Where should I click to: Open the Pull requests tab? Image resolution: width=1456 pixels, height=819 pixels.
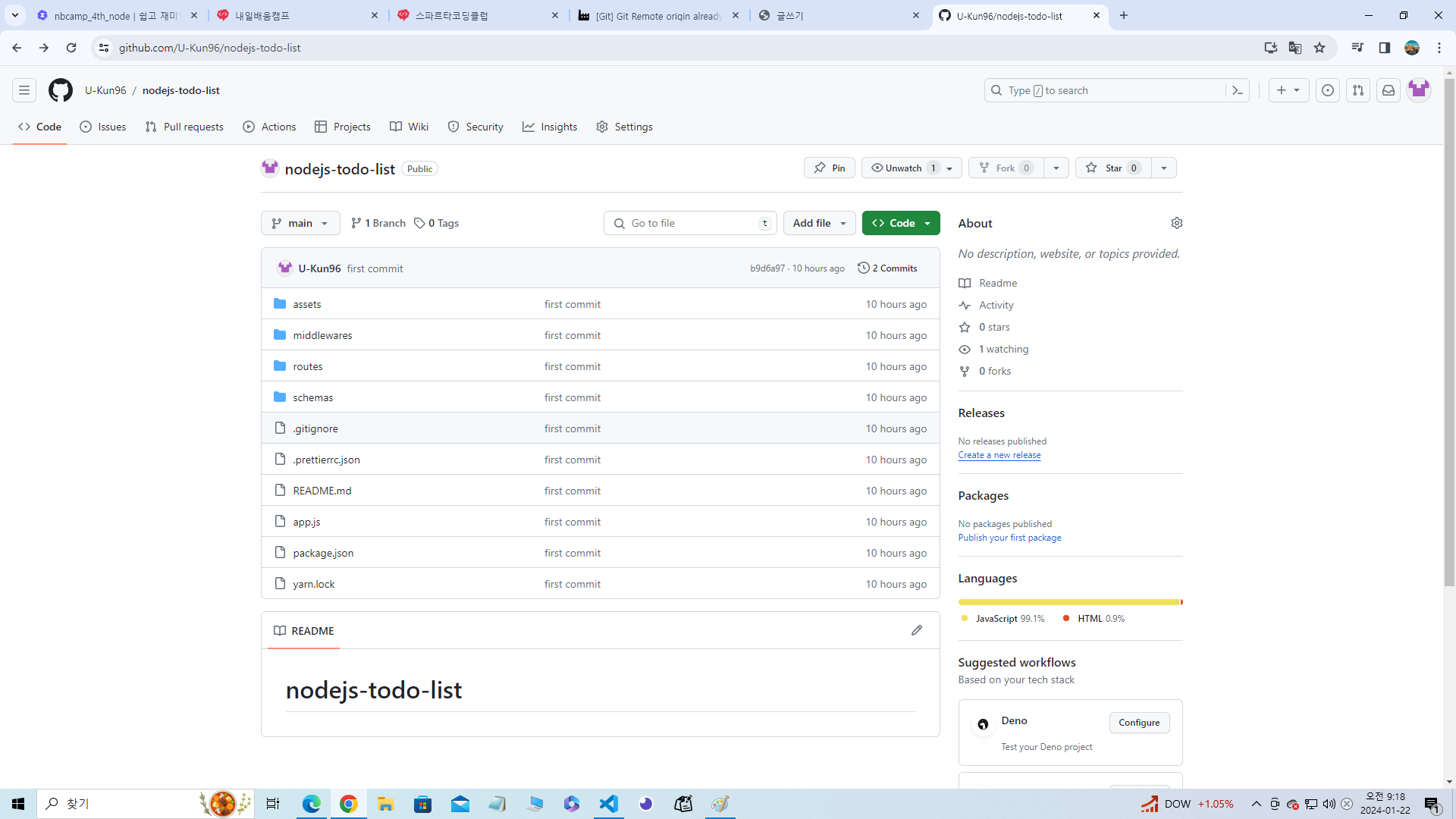pyautogui.click(x=184, y=127)
